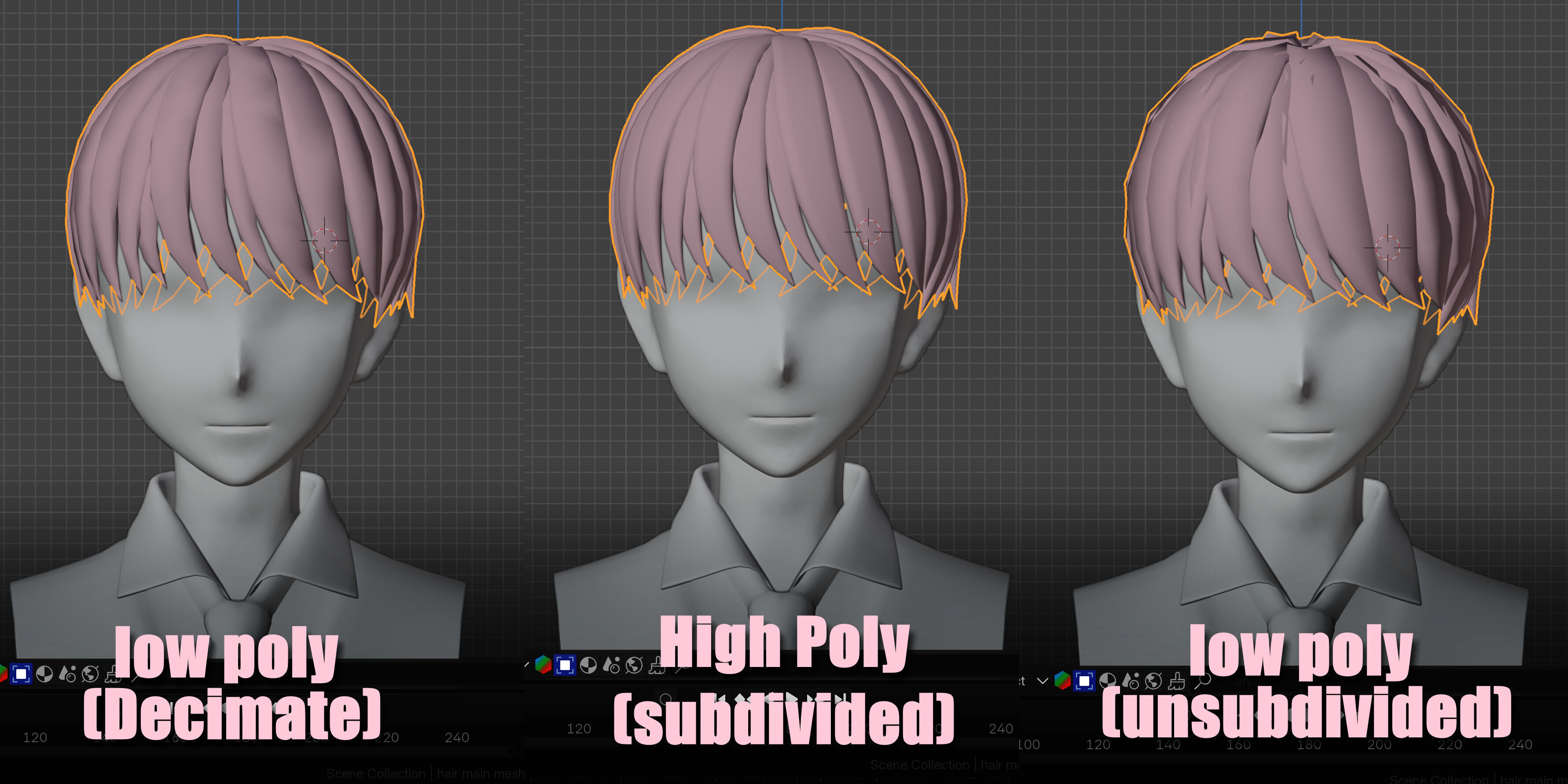Toggle the material sphere filter in the Decimate panel
This screenshot has height=784, width=1568.
click(x=44, y=674)
